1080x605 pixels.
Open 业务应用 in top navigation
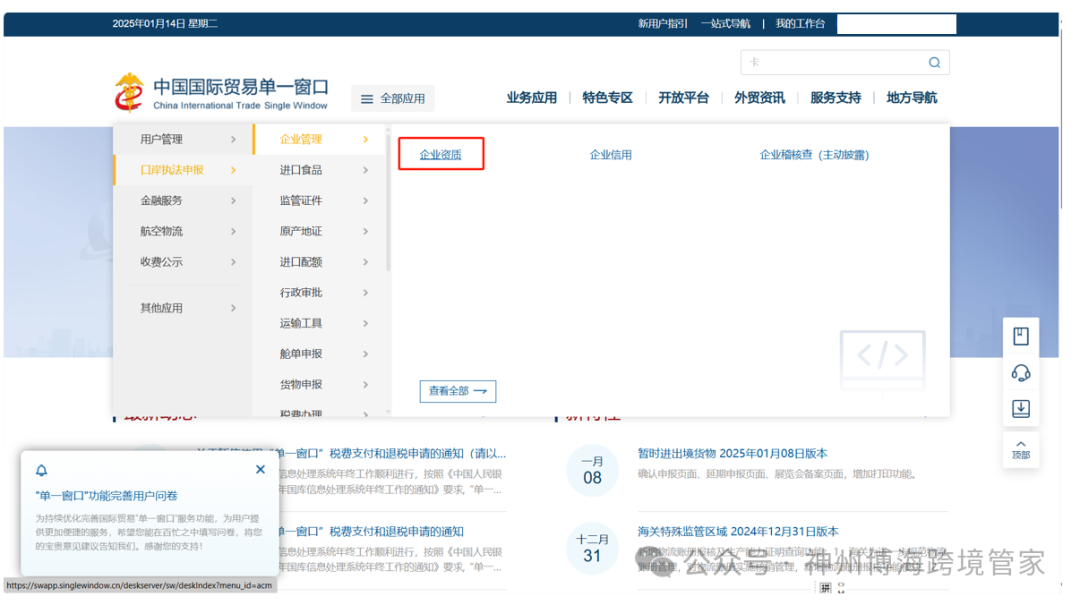(531, 98)
